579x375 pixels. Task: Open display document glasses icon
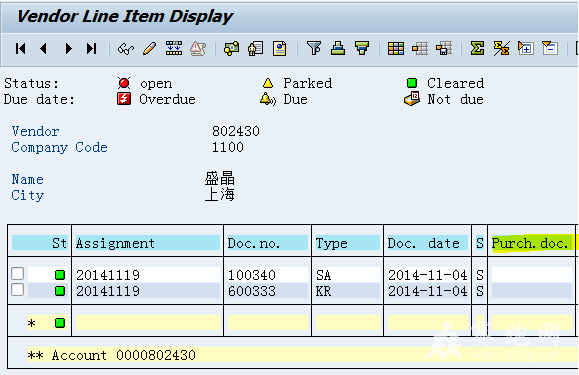click(x=126, y=48)
